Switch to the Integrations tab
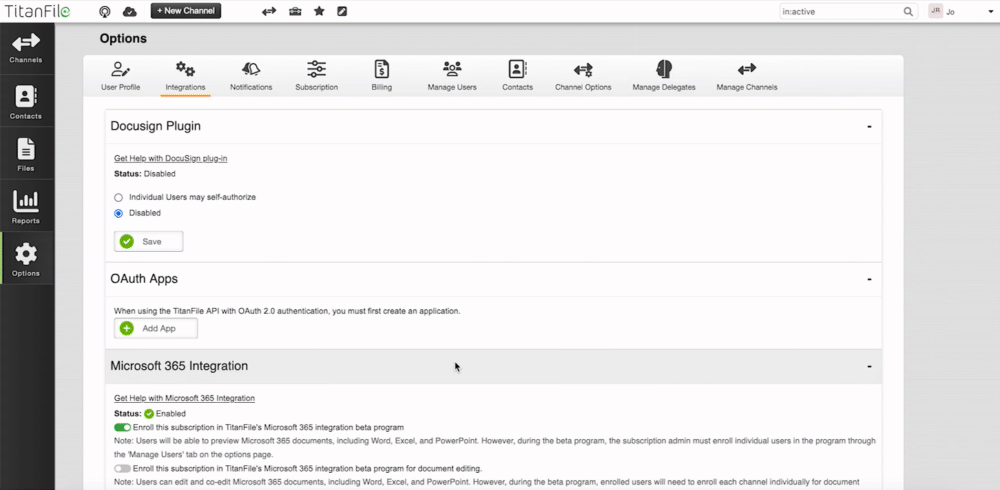Image resolution: width=1000 pixels, height=490 pixels. click(x=186, y=77)
